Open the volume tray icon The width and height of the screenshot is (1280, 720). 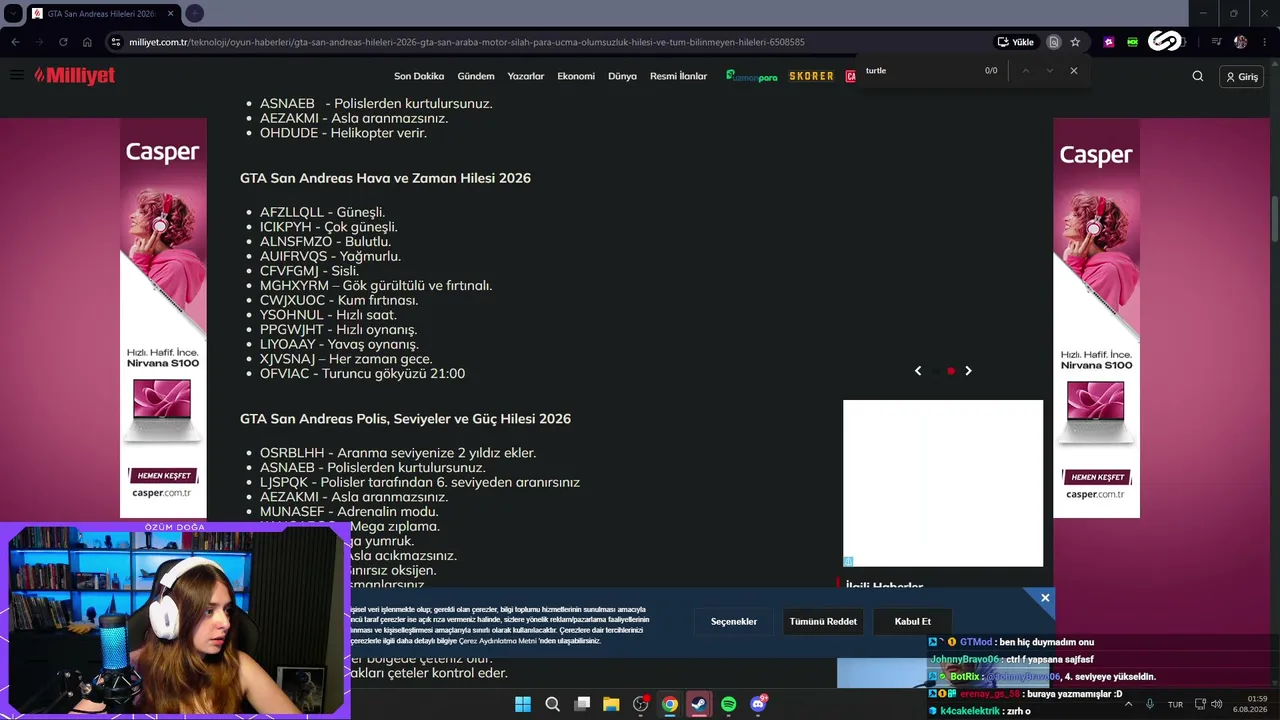(1216, 704)
